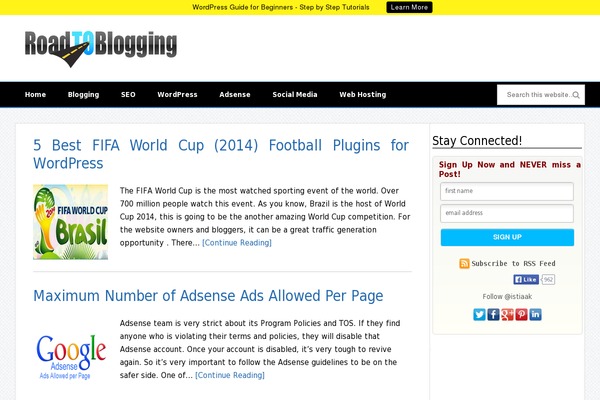The image size is (600, 400).
Task: Click the RoadToBlogging site logo
Action: click(101, 49)
